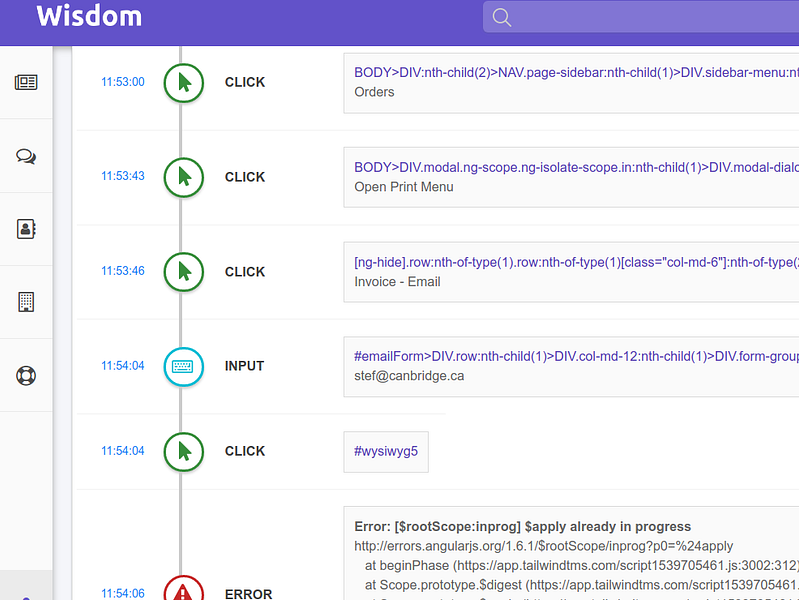Screen dimensions: 799x600
Task: Click the 11:54:06 timestamp
Action: pos(123,593)
